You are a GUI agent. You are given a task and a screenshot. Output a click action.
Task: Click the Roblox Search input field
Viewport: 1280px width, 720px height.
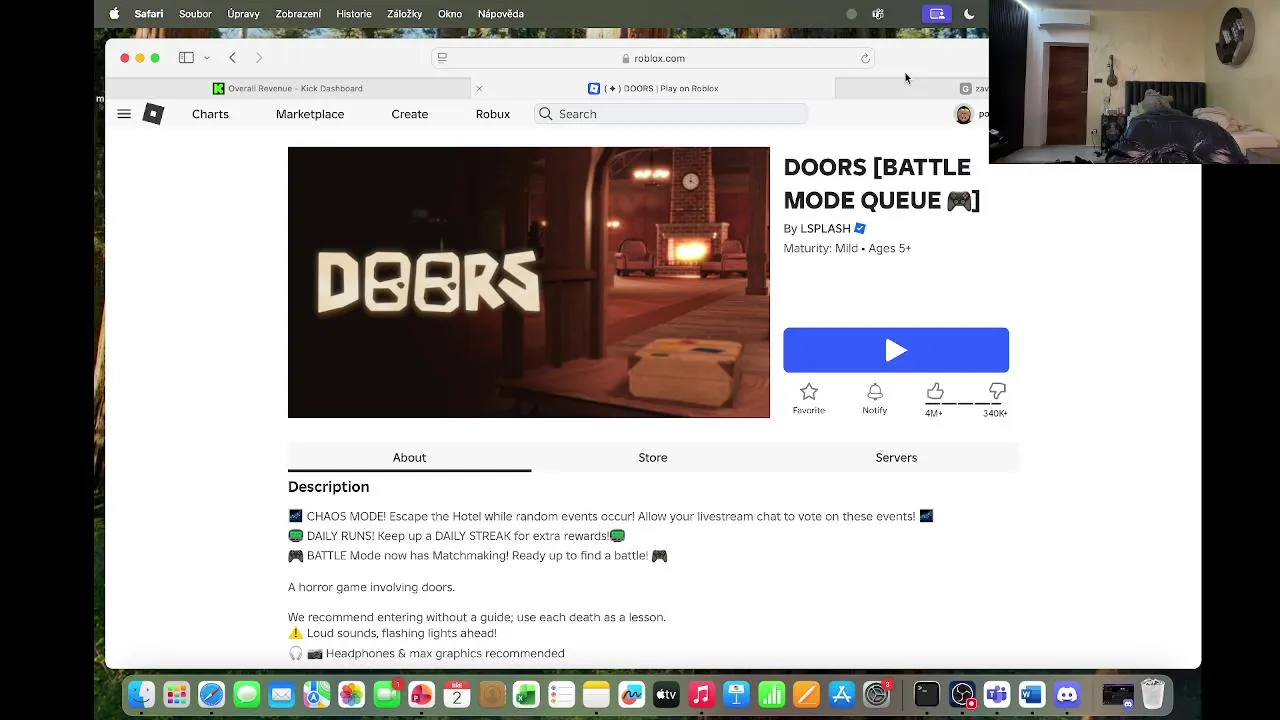coord(670,114)
